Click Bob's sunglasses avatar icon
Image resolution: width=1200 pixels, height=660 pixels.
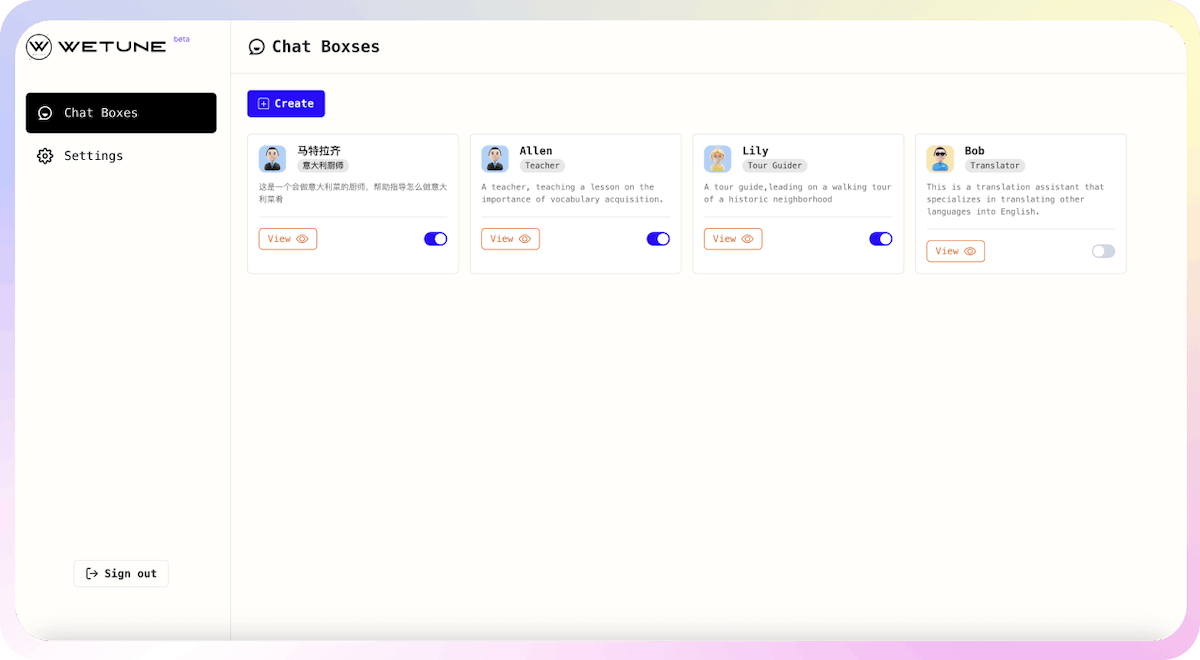[940, 159]
